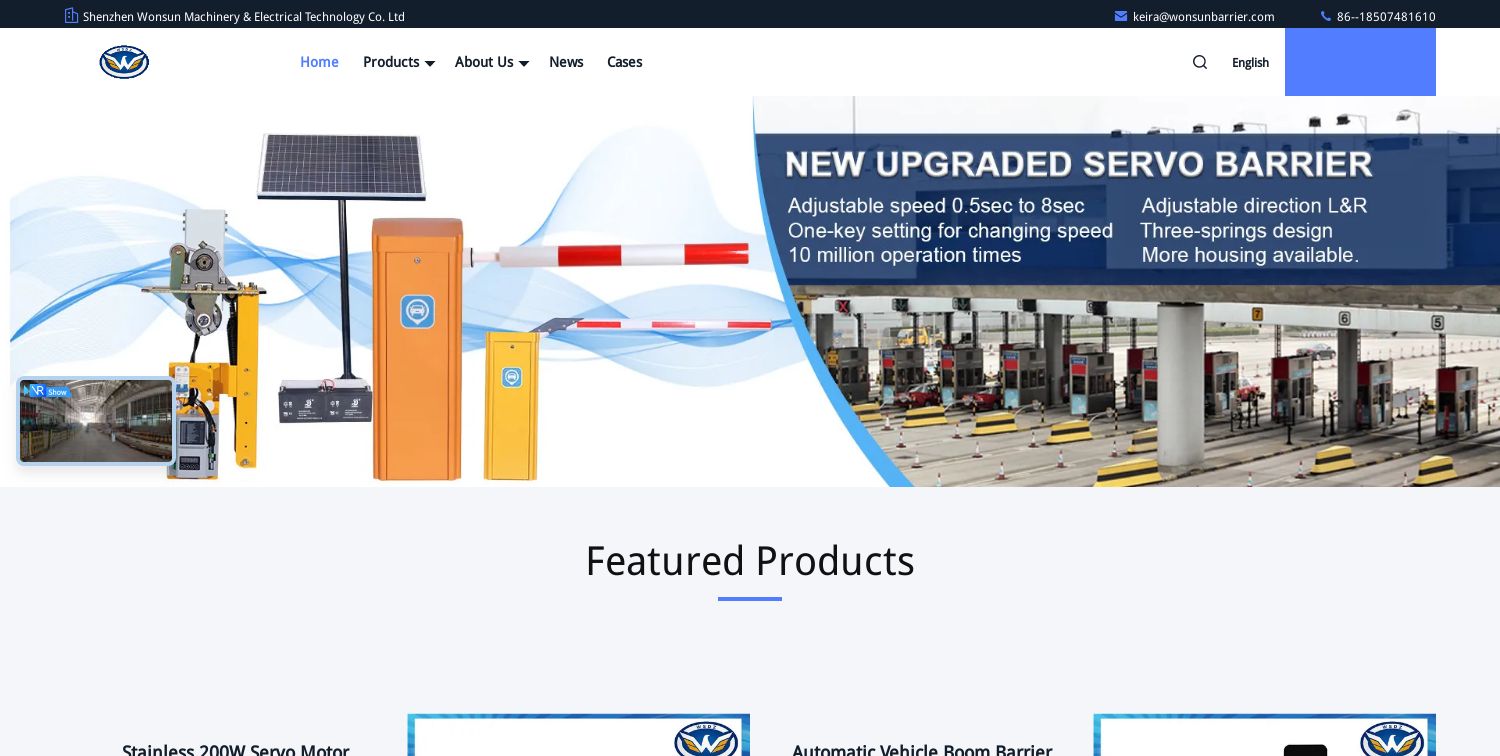Open the search tool via magnifier icon
The height and width of the screenshot is (756, 1500).
[x=1200, y=62]
